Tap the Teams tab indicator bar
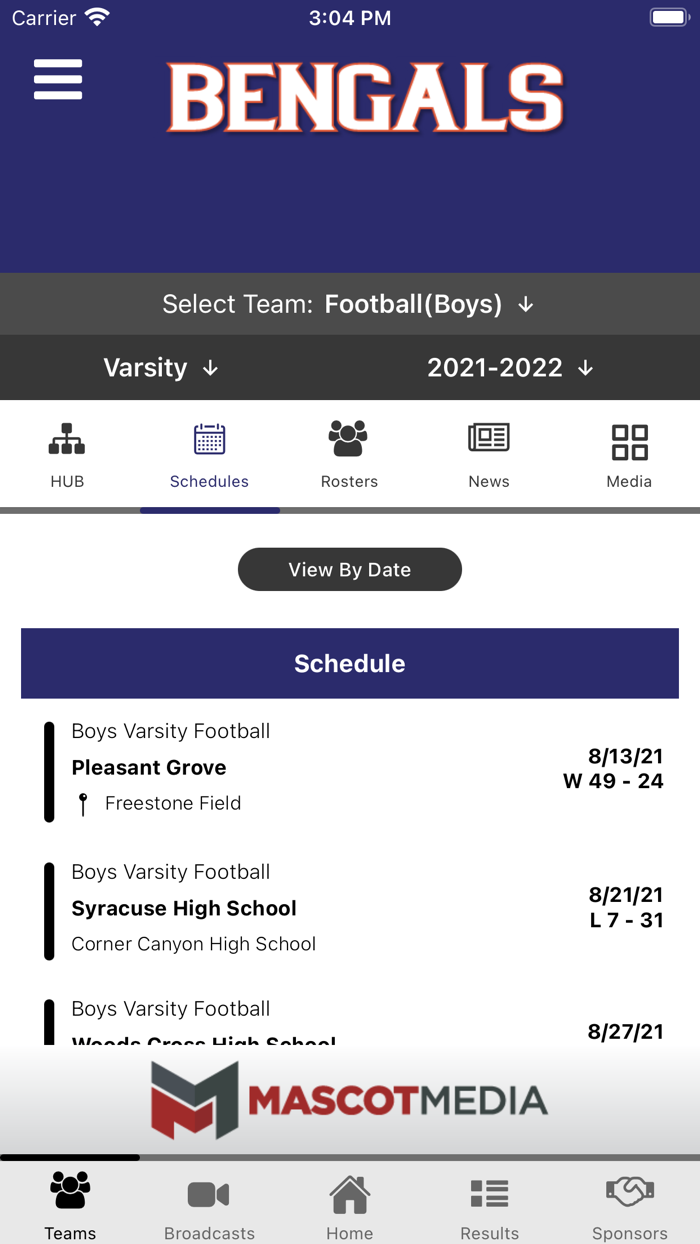This screenshot has width=700, height=1244. point(70,1158)
